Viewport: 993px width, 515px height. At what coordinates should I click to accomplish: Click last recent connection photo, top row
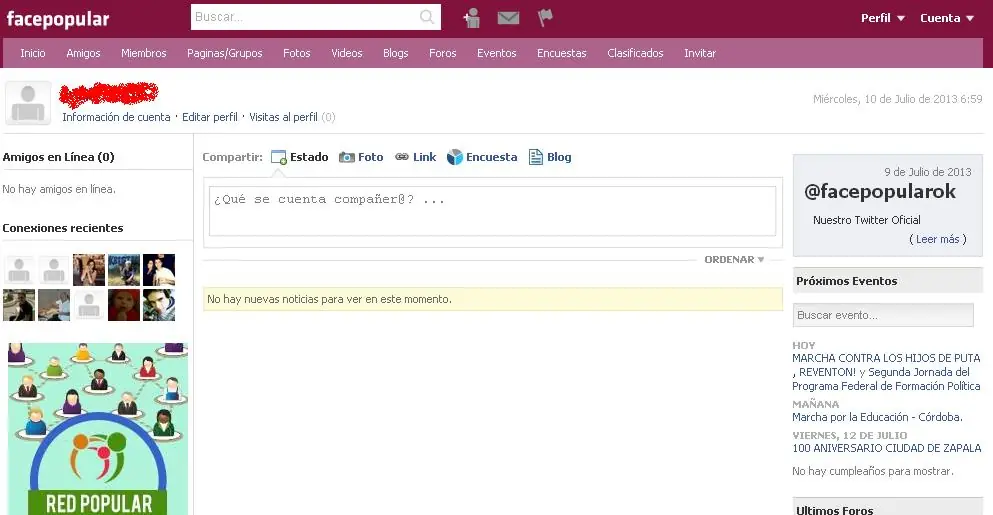pyautogui.click(x=159, y=270)
